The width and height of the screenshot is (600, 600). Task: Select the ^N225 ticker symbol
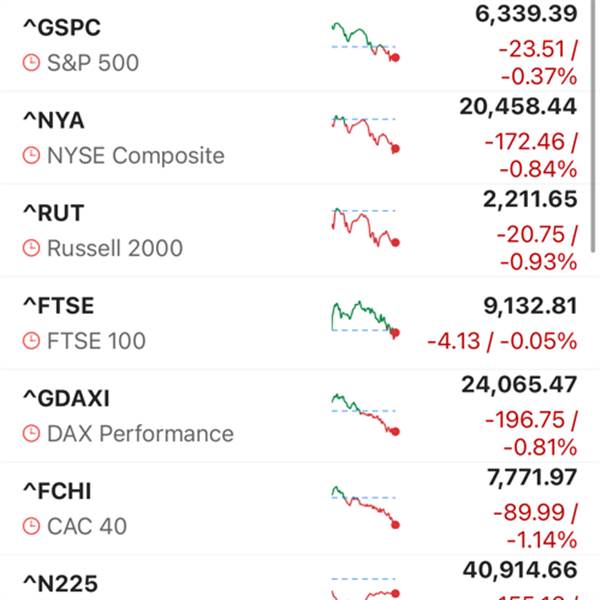60,584
